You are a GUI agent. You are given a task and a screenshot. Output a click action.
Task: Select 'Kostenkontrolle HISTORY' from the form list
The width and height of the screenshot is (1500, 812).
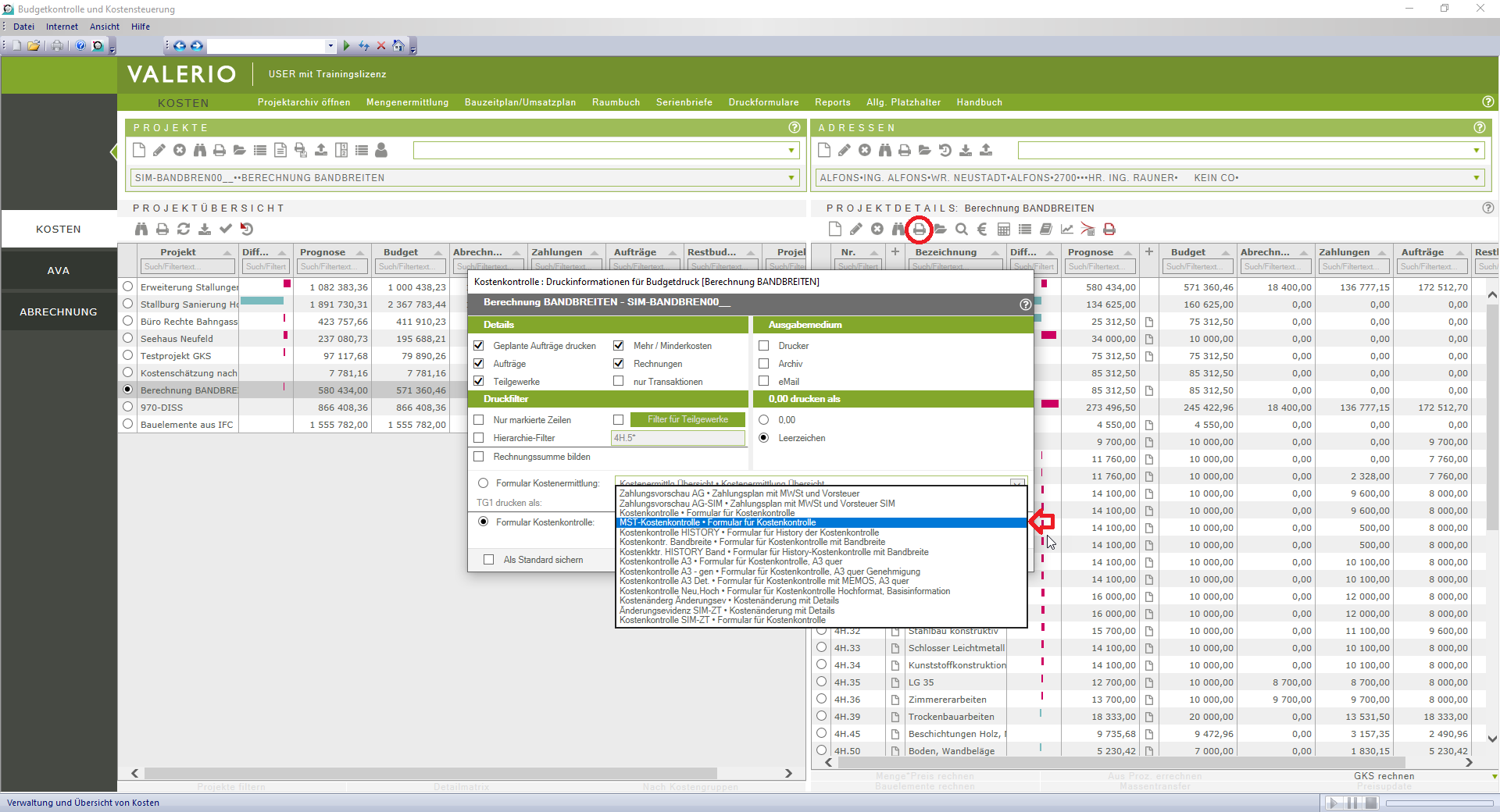[x=748, y=532]
